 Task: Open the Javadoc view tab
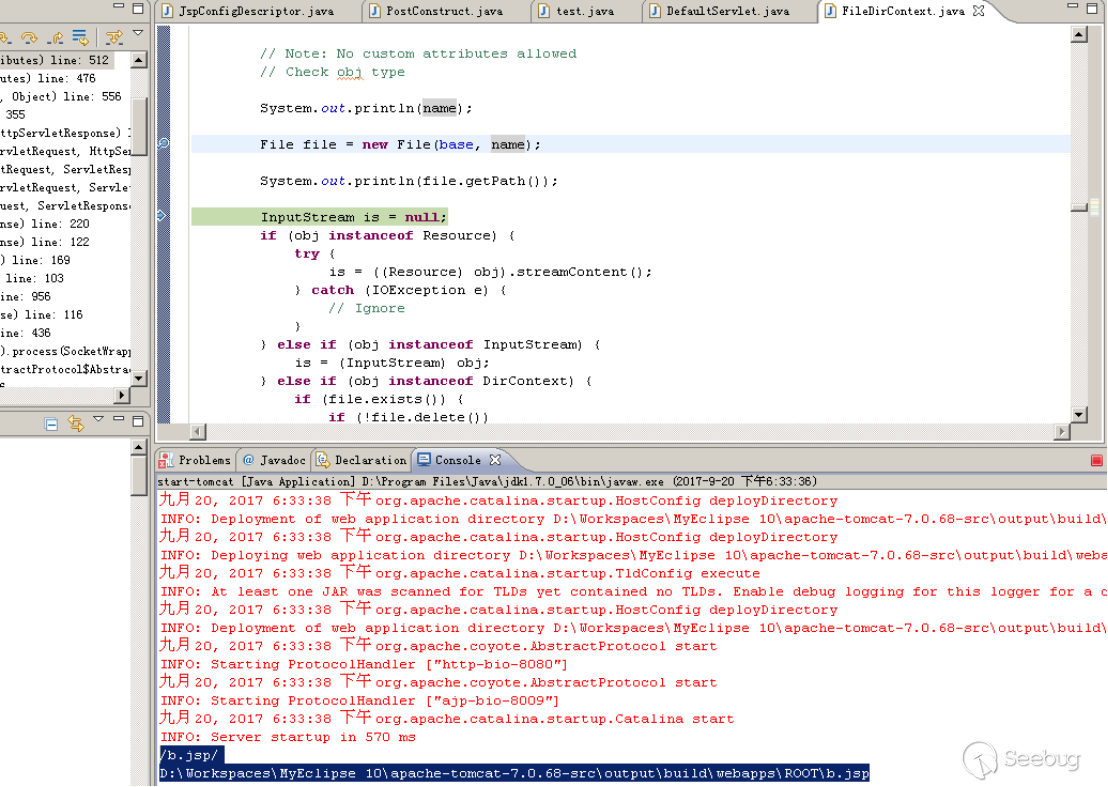tap(274, 460)
